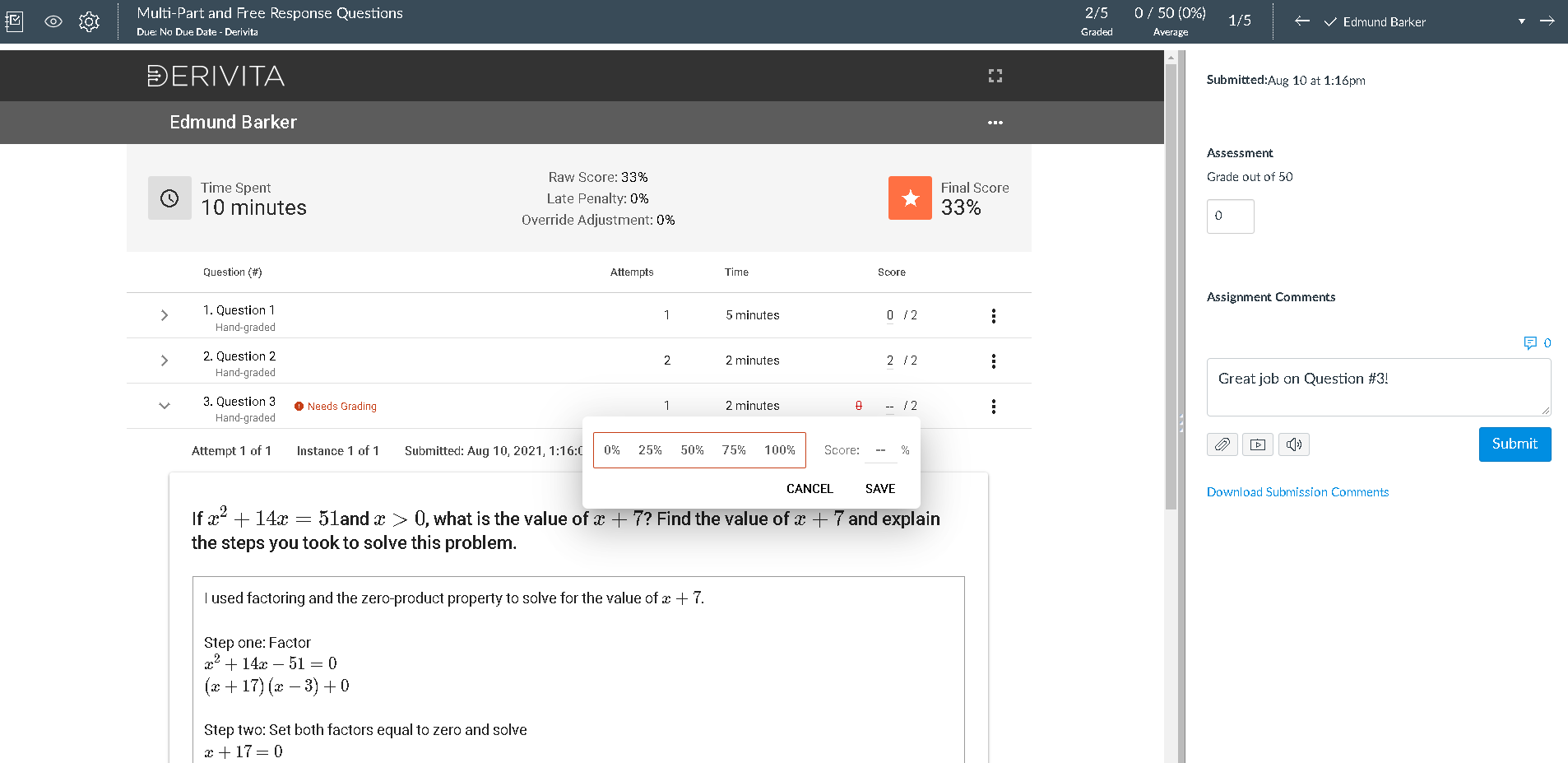Attach a file to the comment
Viewport: 1568px width, 763px height.
pyautogui.click(x=1222, y=444)
